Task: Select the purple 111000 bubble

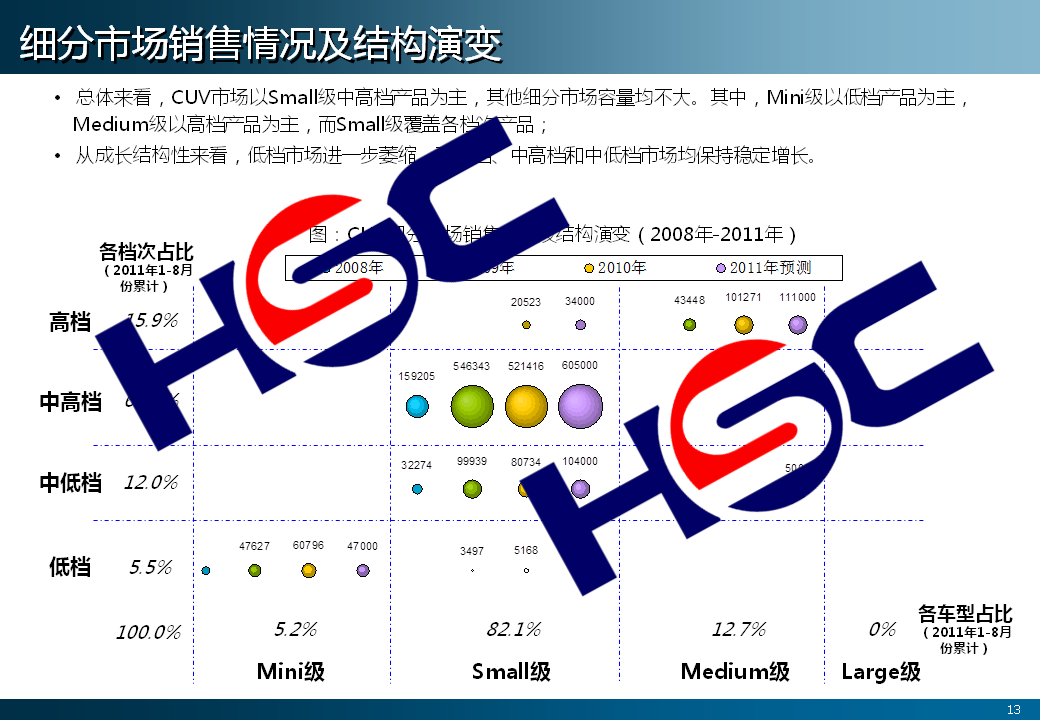Action: (797, 325)
